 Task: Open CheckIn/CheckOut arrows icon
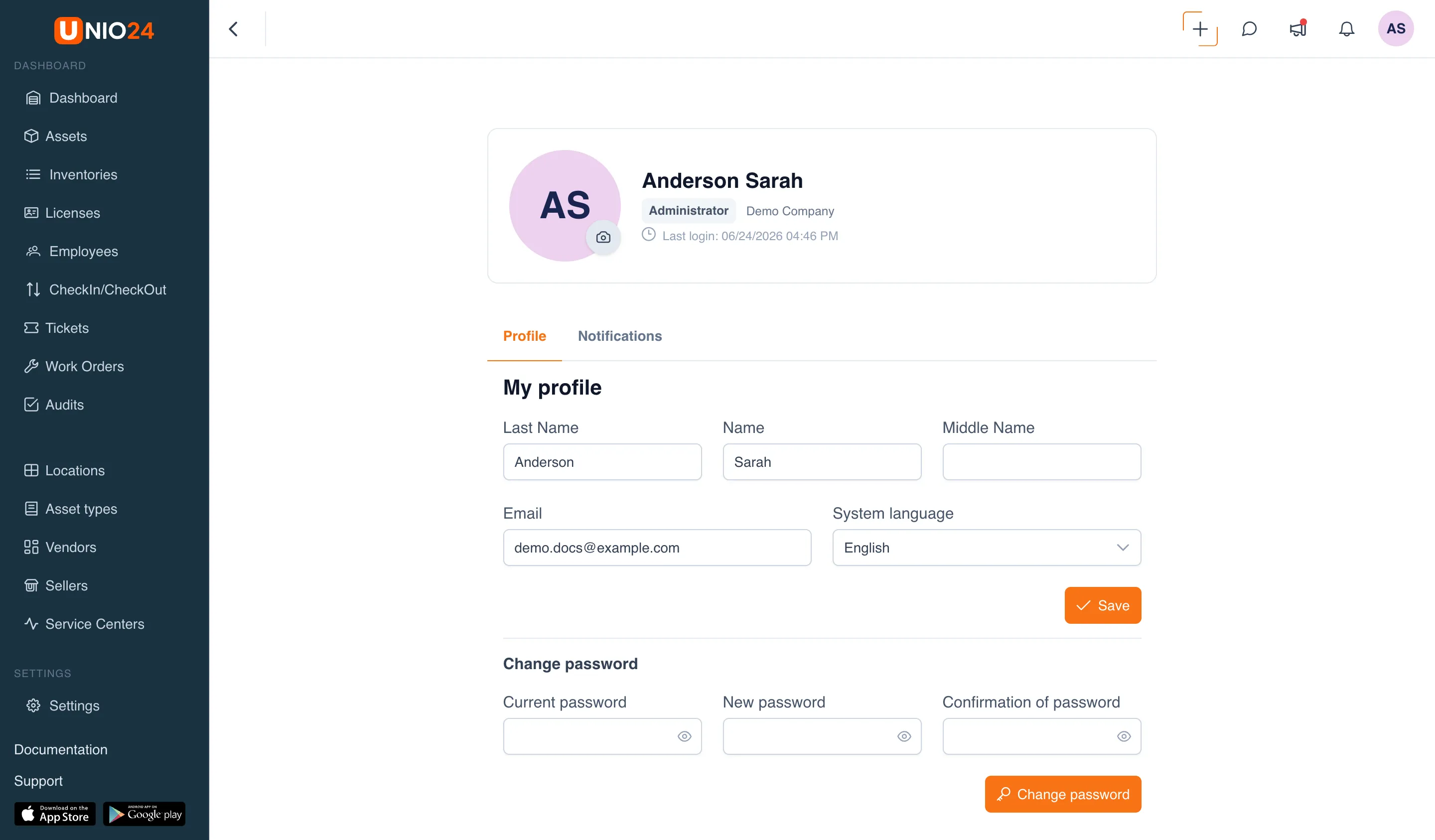[33, 289]
